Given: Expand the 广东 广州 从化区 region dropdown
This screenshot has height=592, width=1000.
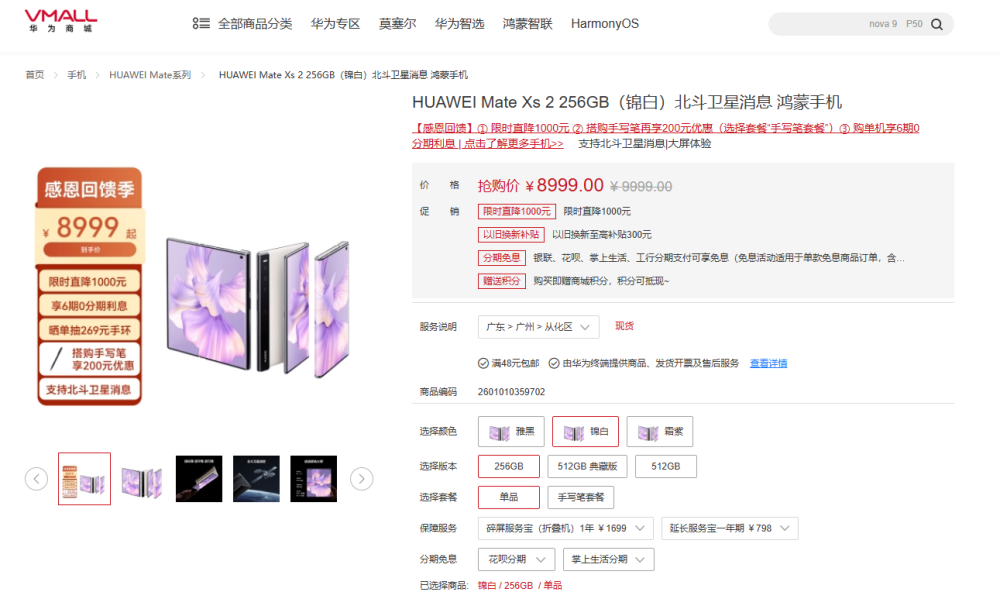Looking at the screenshot, I should [x=538, y=327].
